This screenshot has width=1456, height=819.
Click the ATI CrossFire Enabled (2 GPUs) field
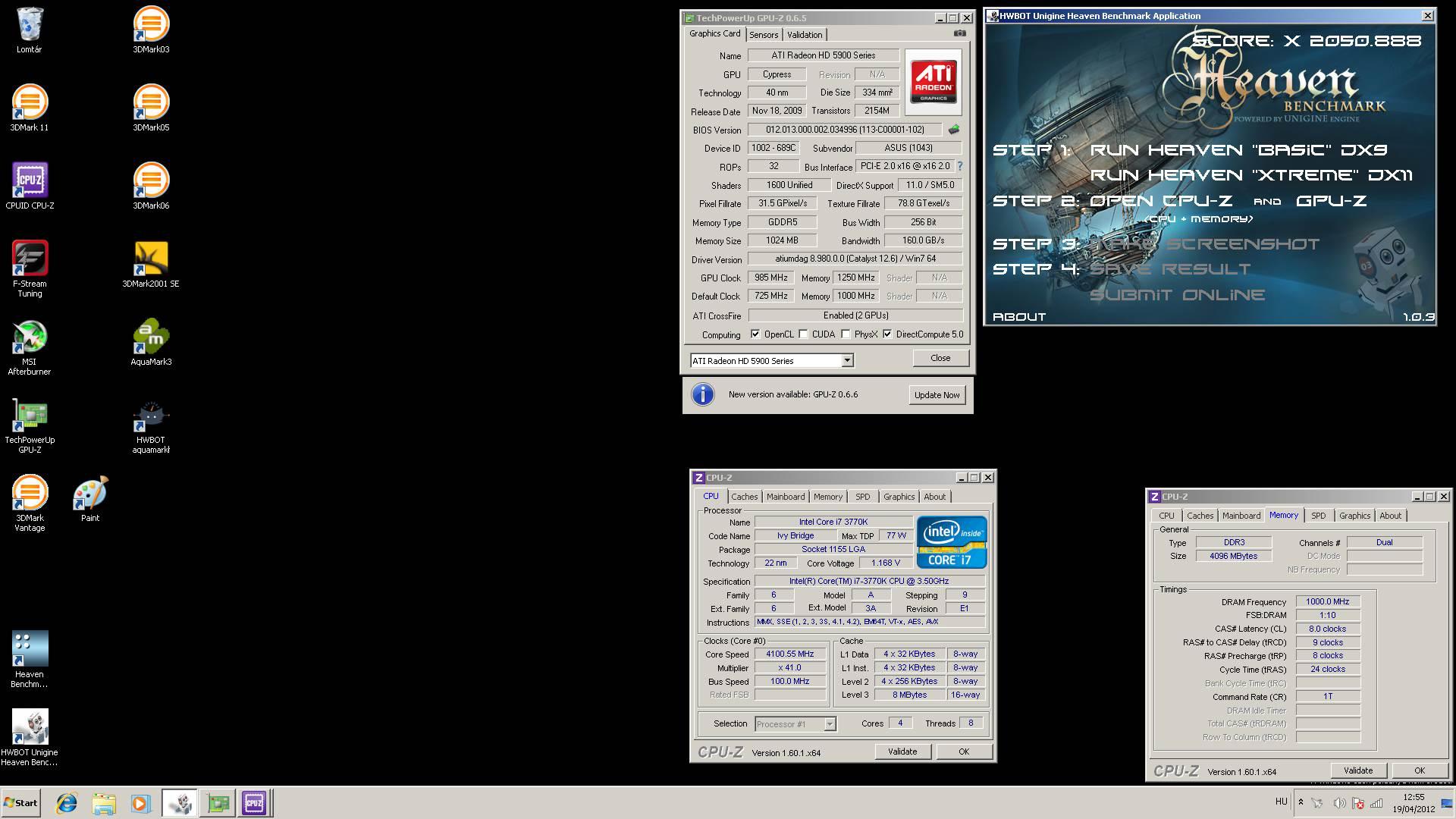pyautogui.click(x=855, y=315)
